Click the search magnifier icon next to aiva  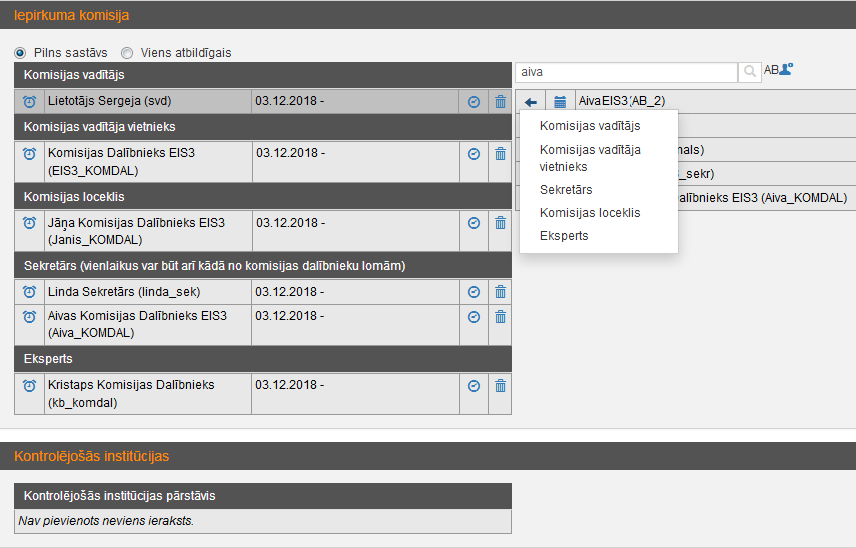coord(749,72)
